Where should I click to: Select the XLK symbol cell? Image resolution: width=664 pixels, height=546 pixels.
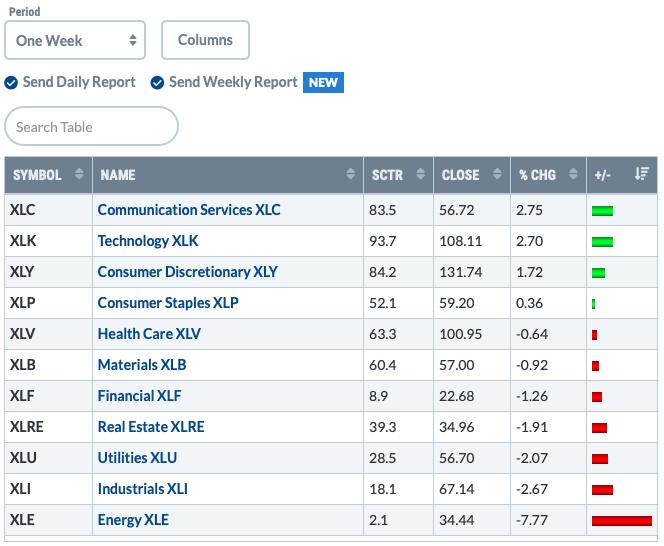(48, 241)
